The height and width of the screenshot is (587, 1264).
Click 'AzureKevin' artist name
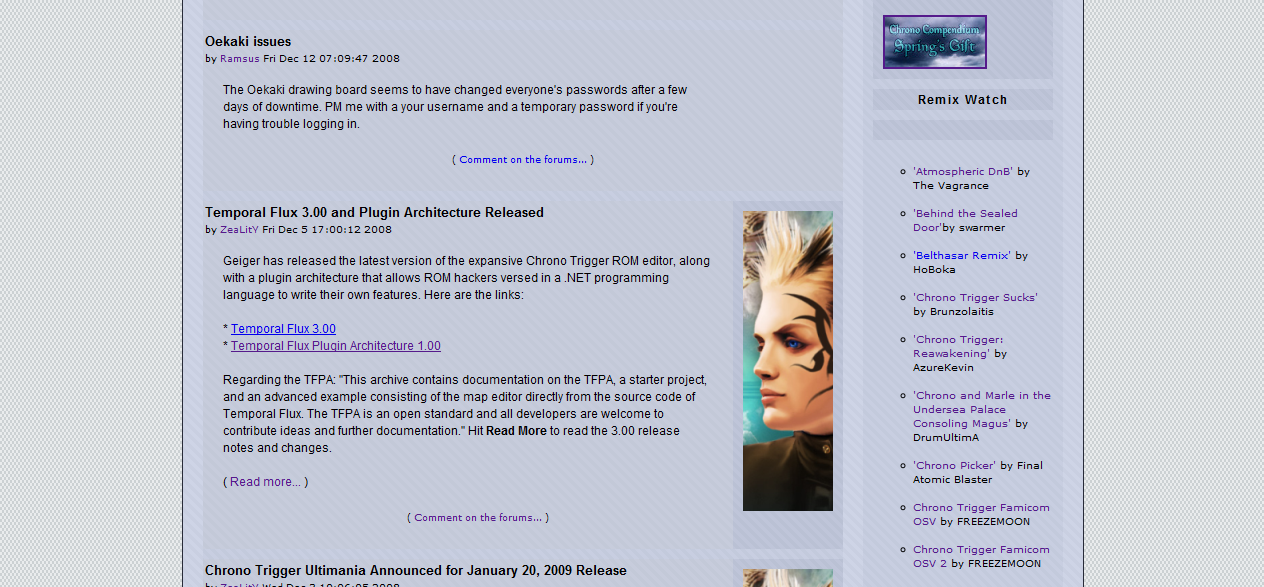pos(943,368)
